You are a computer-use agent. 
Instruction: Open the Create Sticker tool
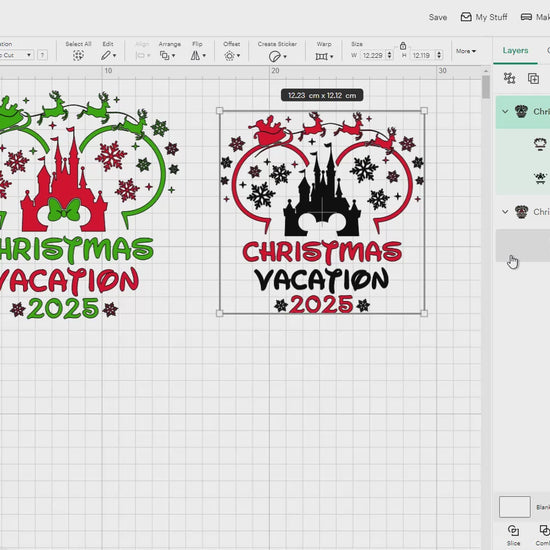coord(277,56)
